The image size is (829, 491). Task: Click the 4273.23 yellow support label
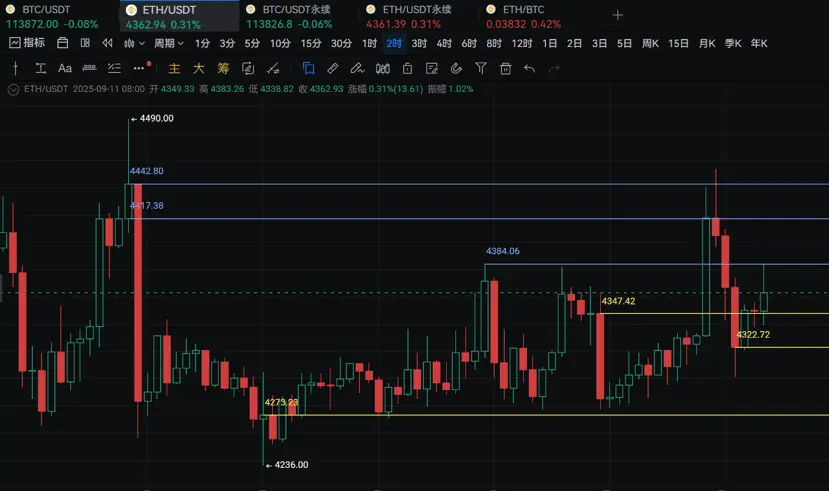[x=281, y=402]
